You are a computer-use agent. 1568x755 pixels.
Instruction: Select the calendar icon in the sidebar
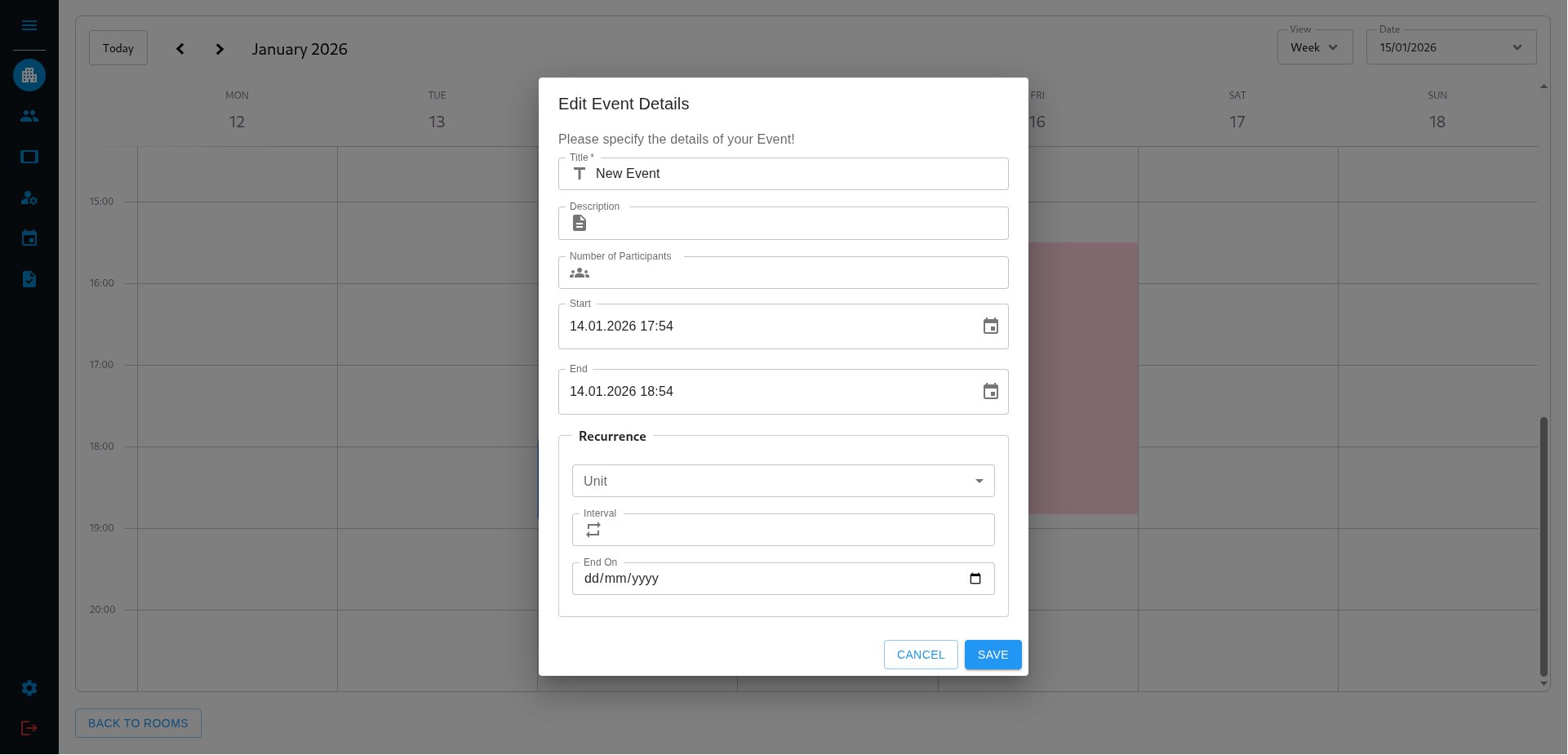[x=29, y=238]
